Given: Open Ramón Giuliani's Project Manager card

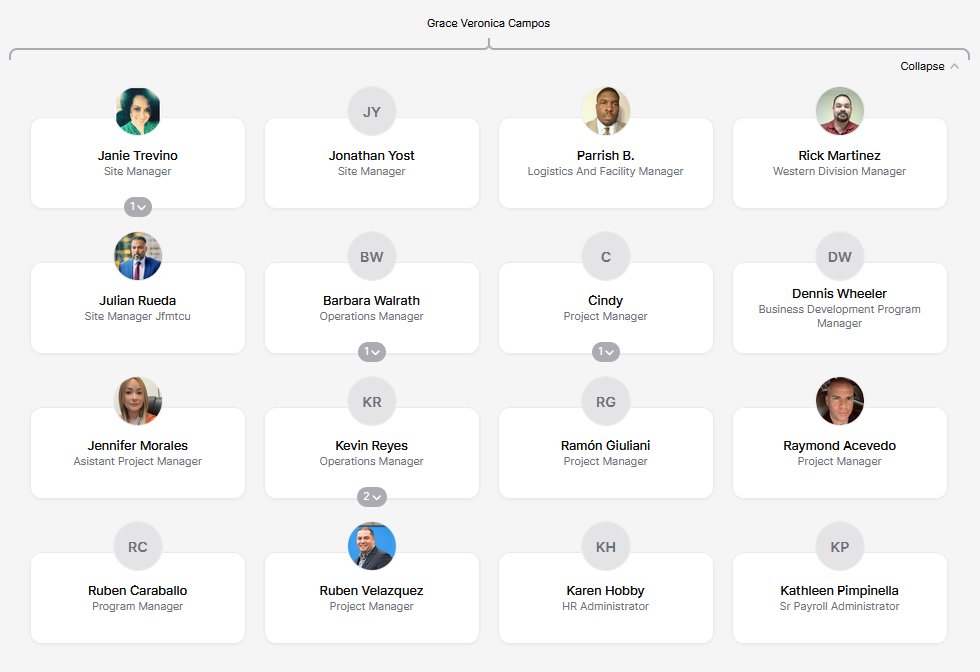Looking at the screenshot, I should pyautogui.click(x=606, y=453).
